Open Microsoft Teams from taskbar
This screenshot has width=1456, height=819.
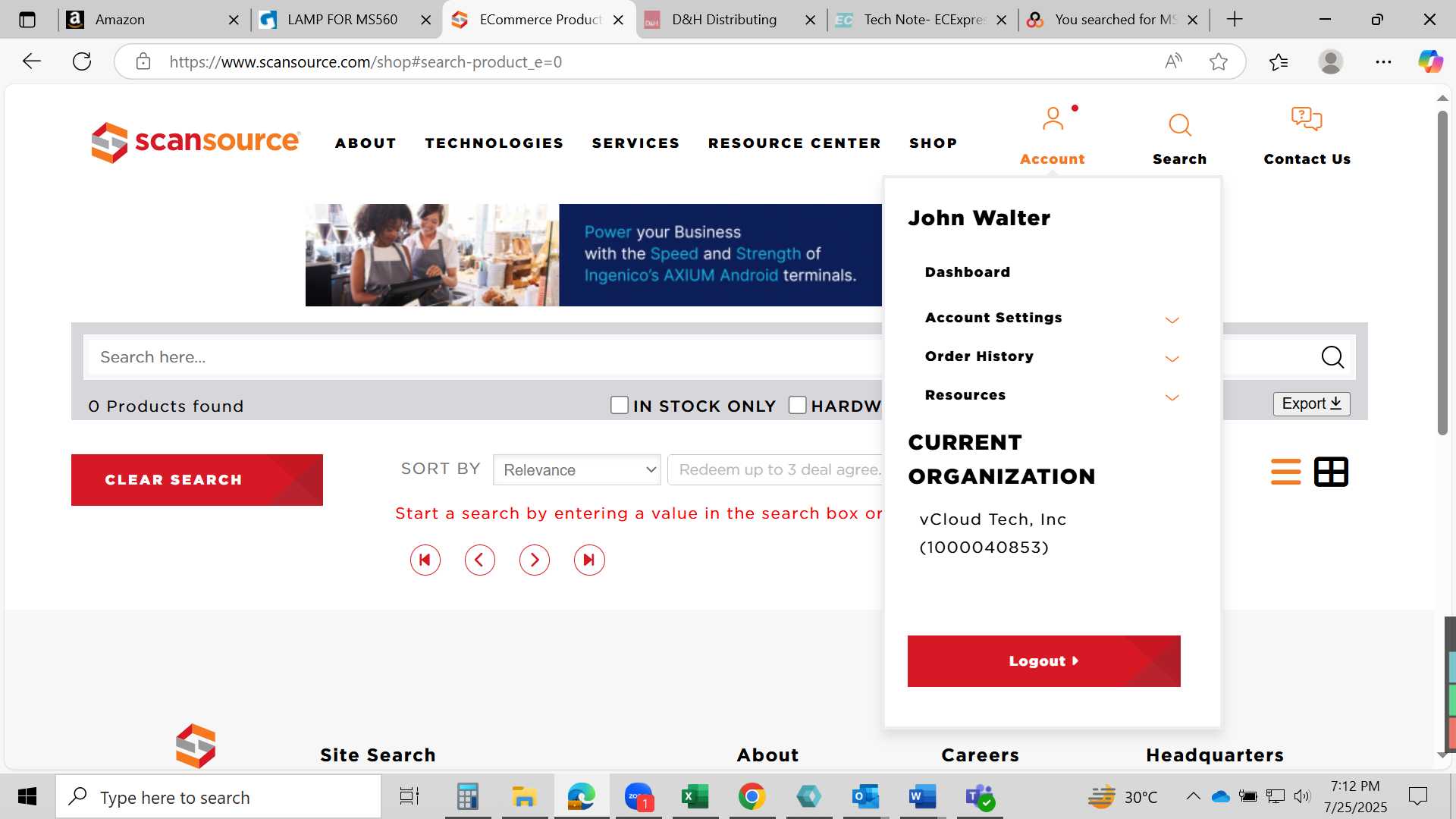point(980,797)
